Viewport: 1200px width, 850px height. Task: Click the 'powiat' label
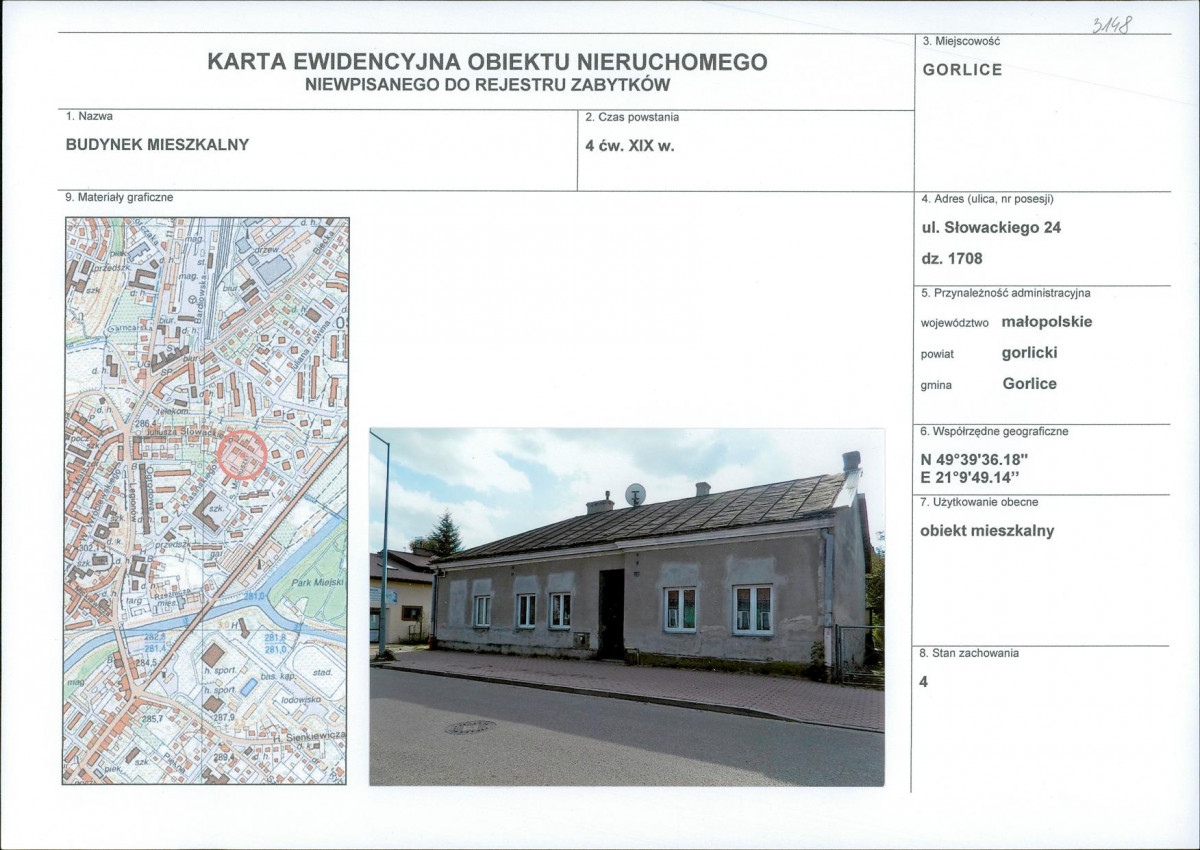(937, 354)
